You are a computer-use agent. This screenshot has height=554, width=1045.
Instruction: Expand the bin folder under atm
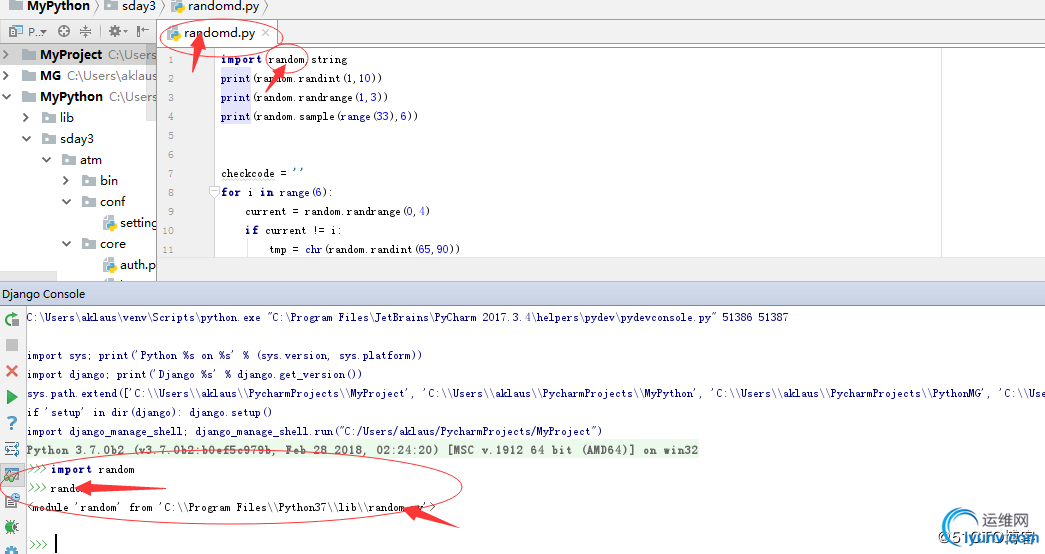tap(65, 181)
